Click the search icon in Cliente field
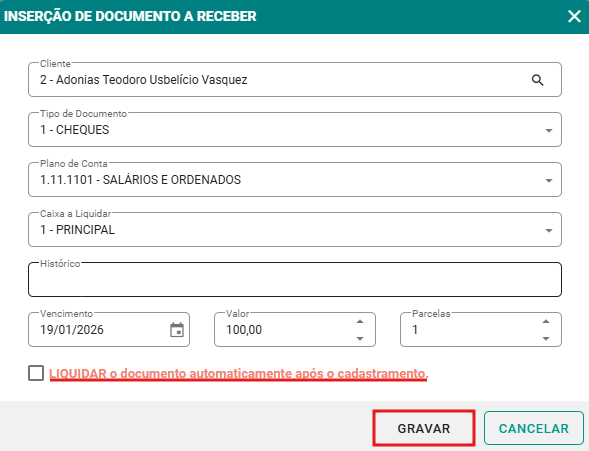 tap(538, 80)
